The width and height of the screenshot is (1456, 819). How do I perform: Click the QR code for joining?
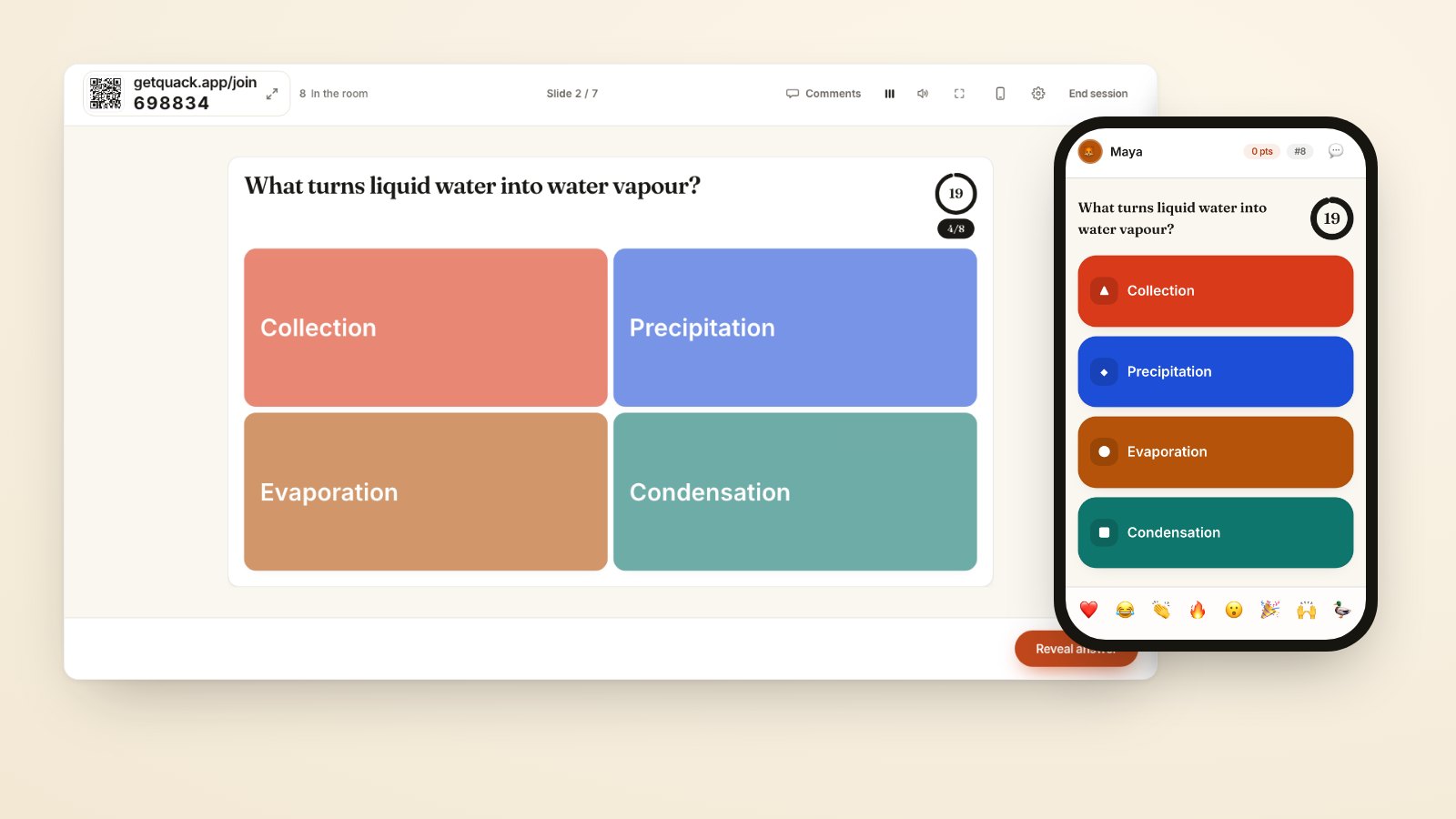106,93
